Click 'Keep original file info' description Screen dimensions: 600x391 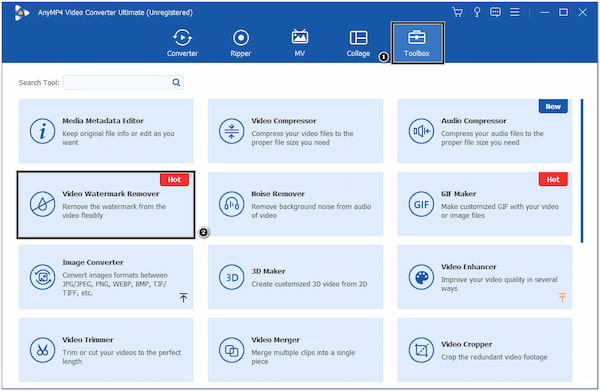point(118,138)
